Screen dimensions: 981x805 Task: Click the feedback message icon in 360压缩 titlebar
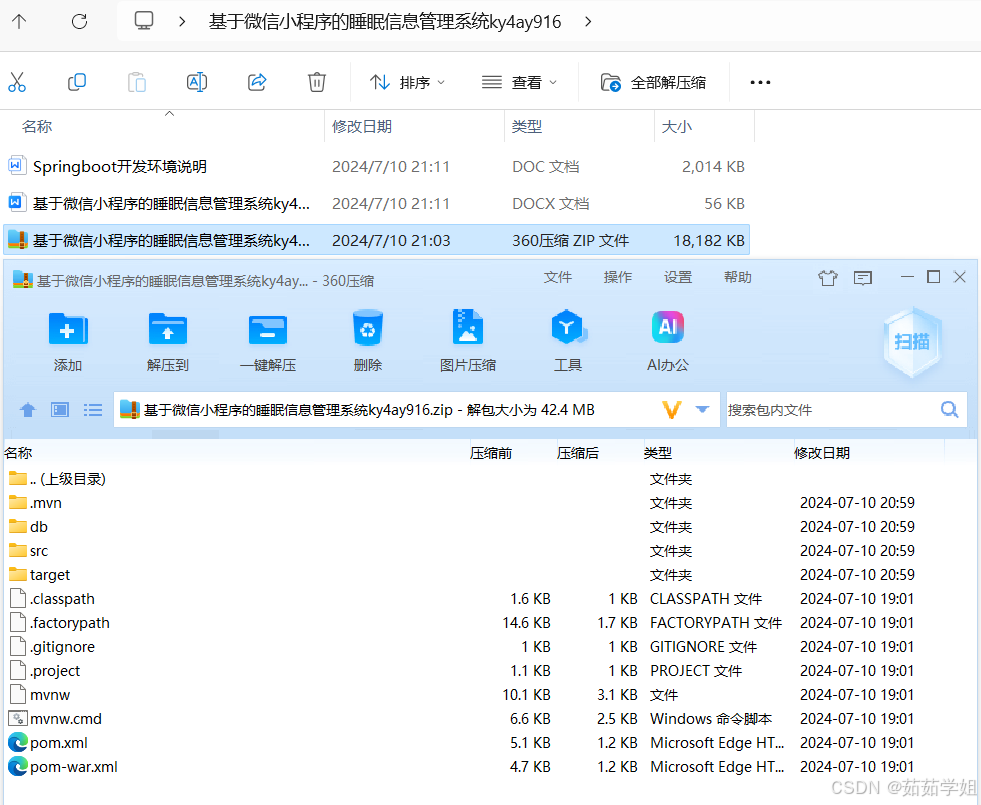click(863, 278)
